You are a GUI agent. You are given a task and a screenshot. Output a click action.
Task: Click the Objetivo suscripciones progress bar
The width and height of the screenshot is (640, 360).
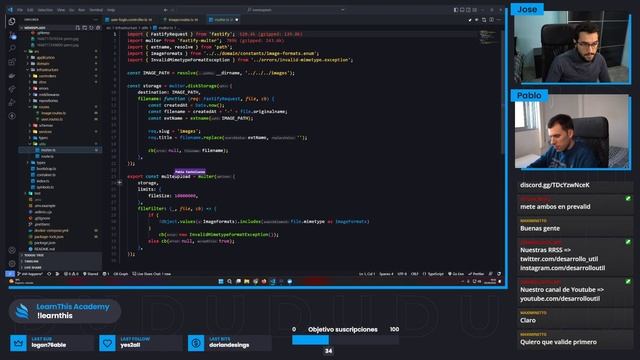(345, 340)
